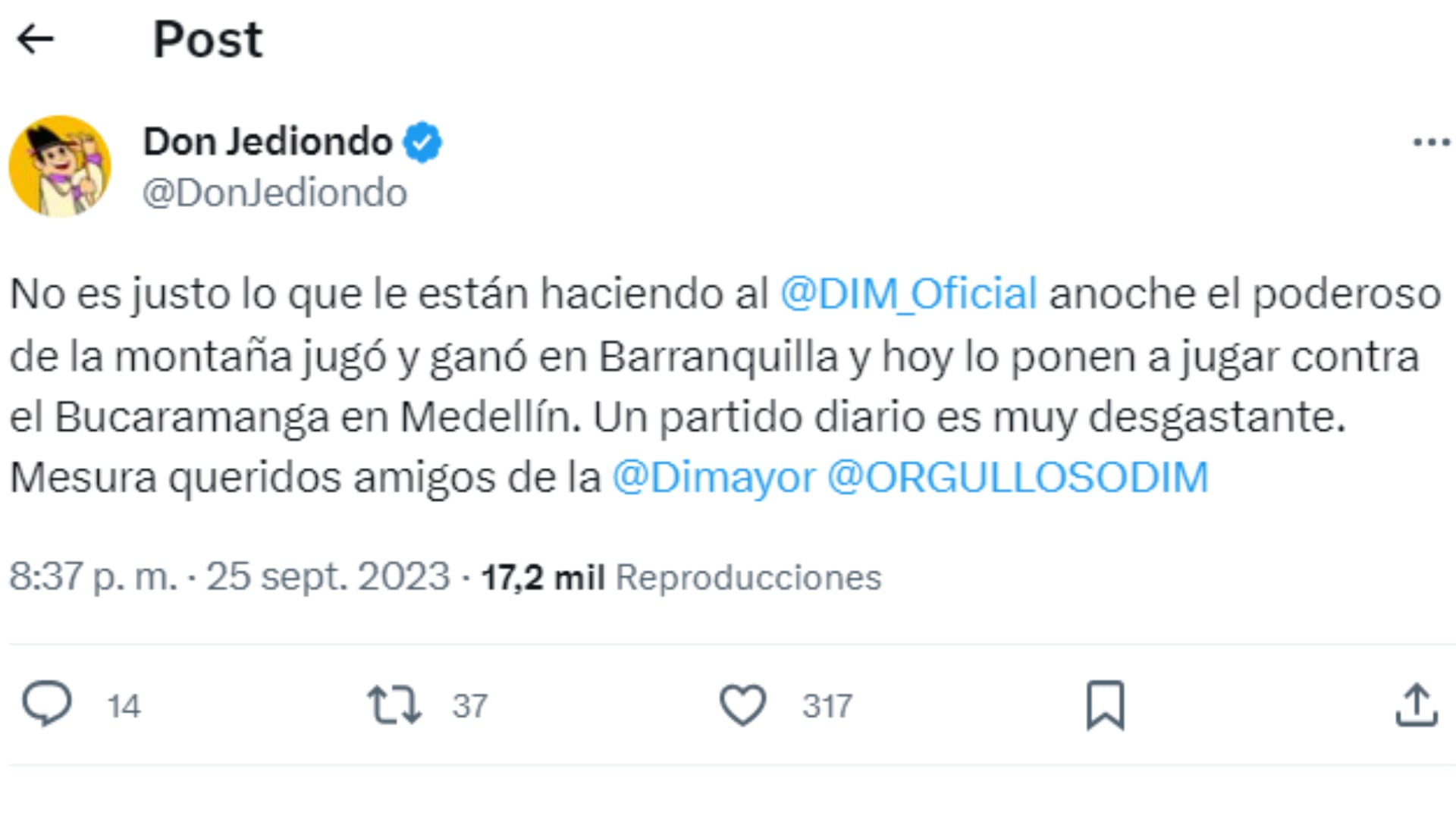
Task: Open the @Dimayor mention link
Action: pos(714,475)
